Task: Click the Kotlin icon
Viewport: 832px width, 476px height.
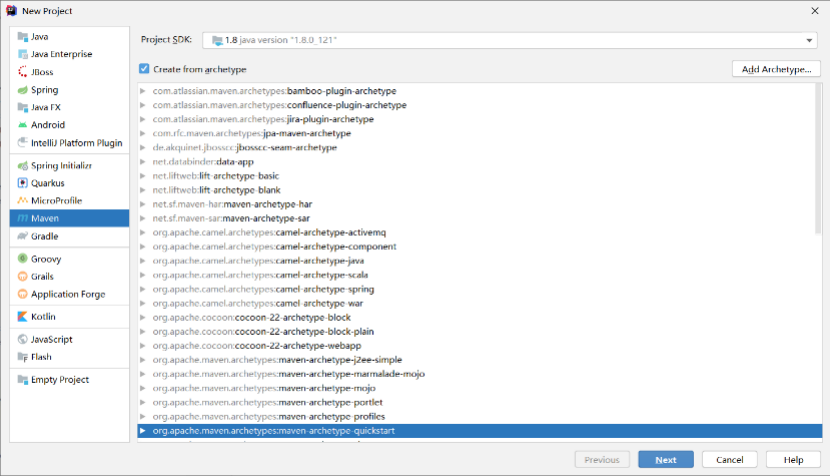Action: click(x=22, y=317)
